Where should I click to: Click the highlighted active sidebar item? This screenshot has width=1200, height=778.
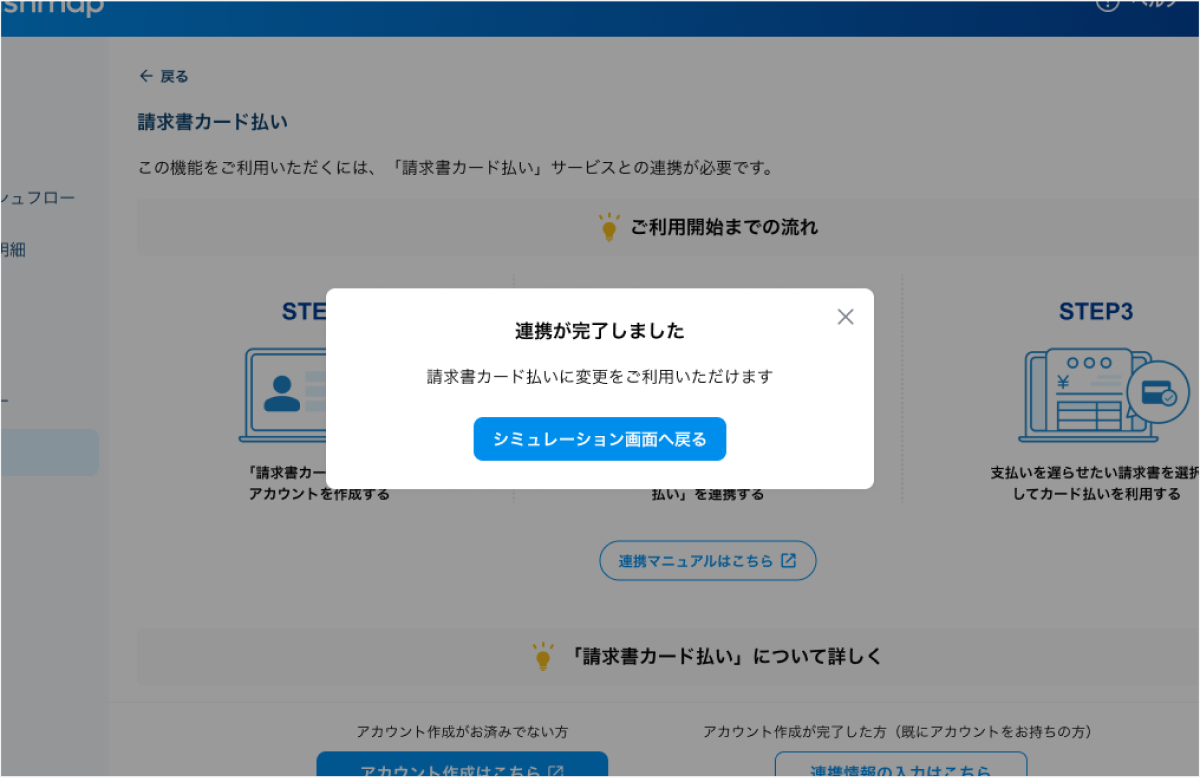coord(49,453)
